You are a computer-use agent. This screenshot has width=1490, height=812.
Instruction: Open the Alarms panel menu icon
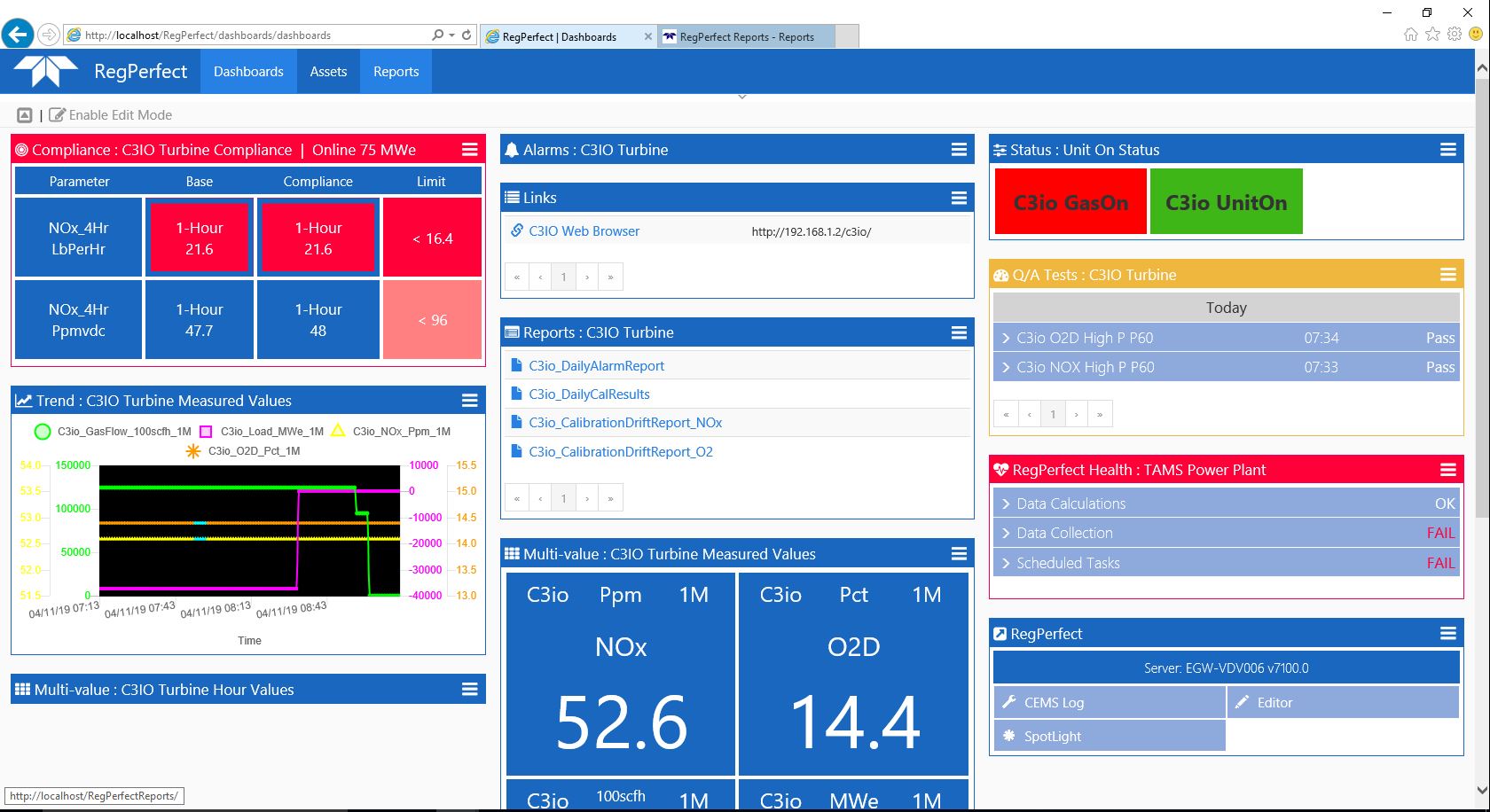point(959,150)
